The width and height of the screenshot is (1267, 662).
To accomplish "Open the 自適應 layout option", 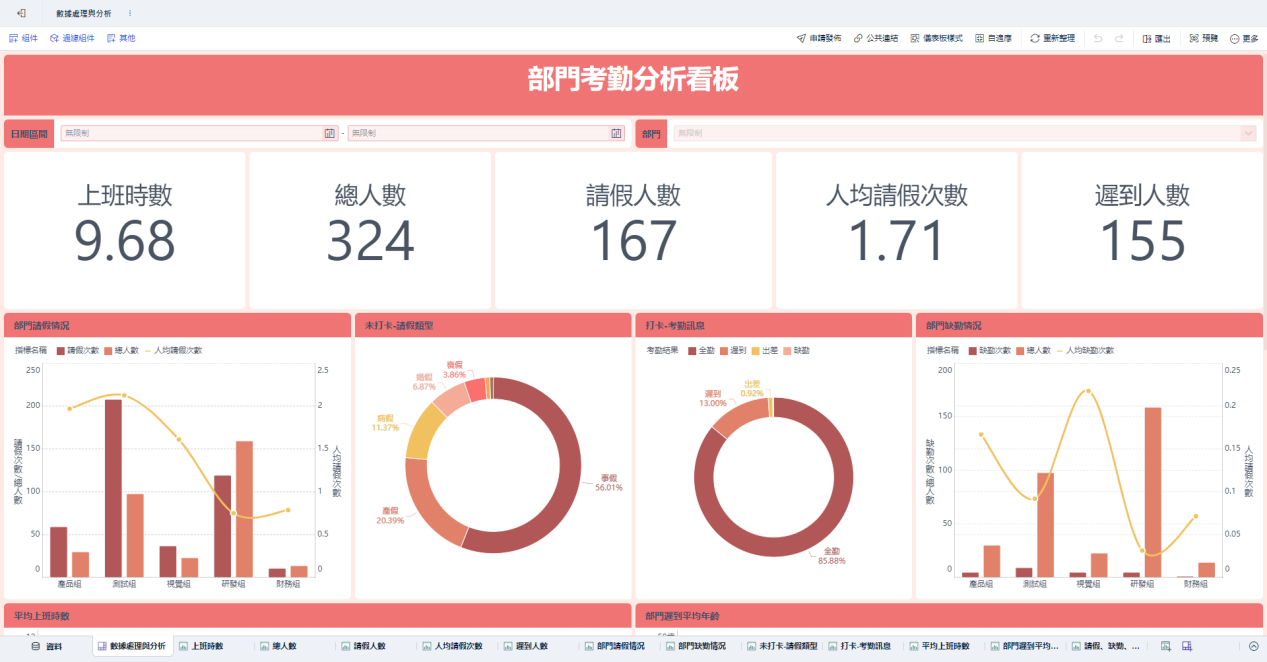I will (x=993, y=38).
